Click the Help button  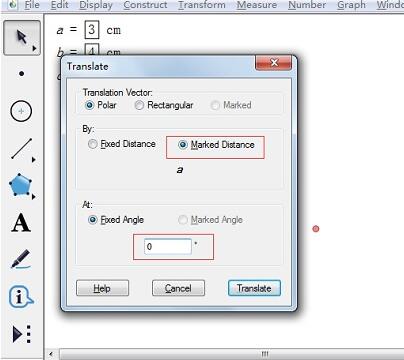(102, 288)
